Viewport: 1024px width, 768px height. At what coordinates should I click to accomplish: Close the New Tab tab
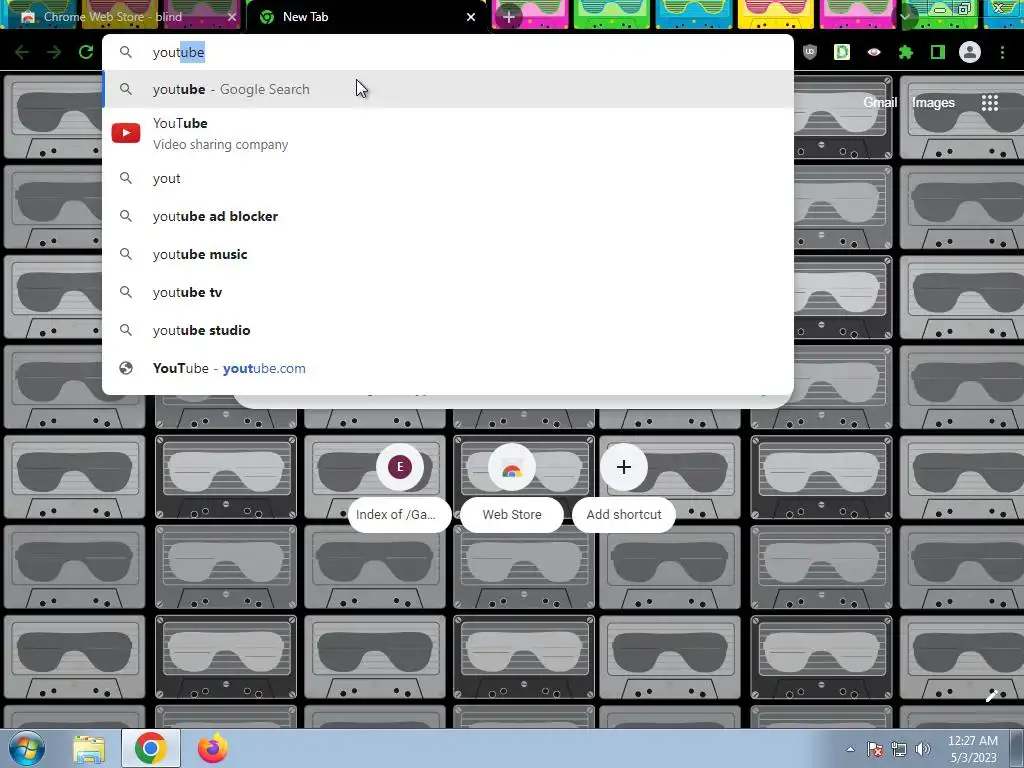(x=471, y=17)
